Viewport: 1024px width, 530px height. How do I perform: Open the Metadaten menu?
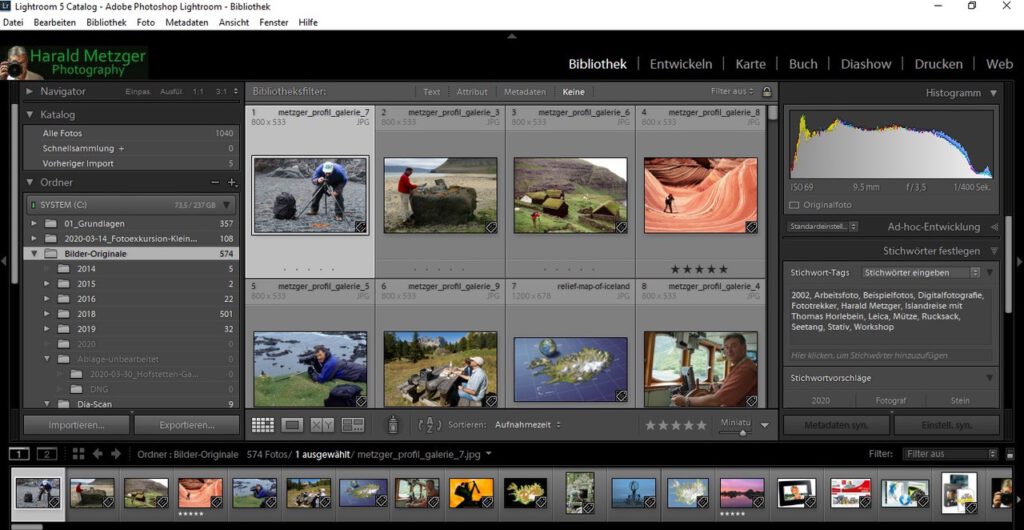point(186,22)
